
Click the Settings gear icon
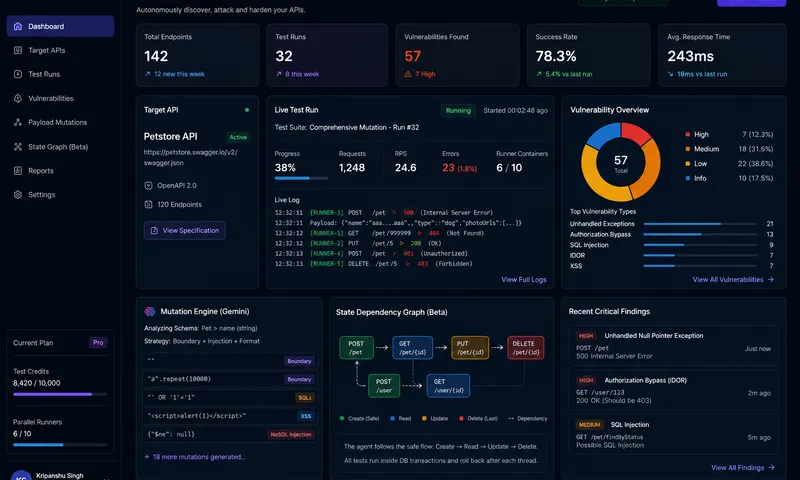(18, 194)
